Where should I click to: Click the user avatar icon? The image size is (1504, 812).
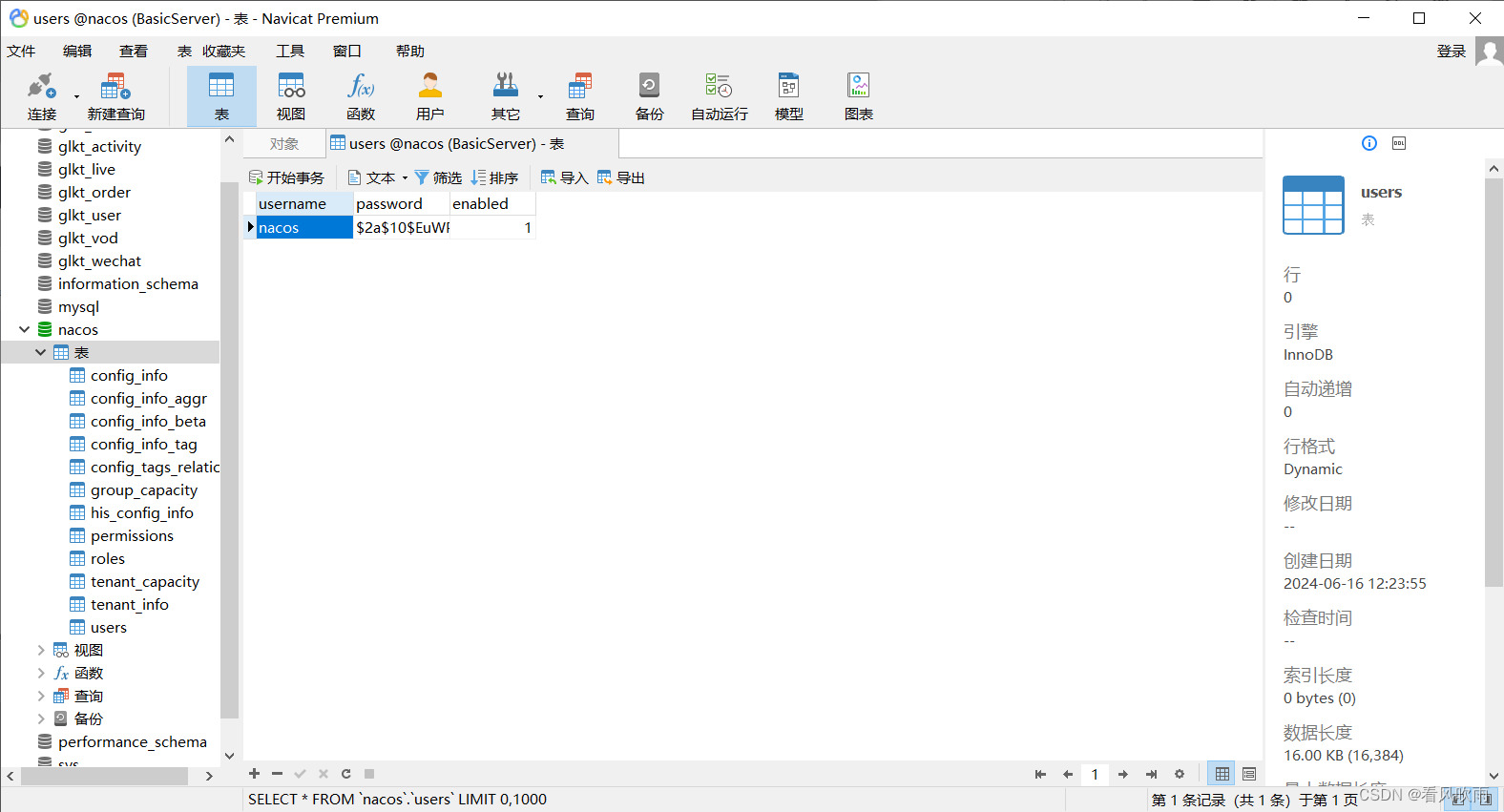1489,51
